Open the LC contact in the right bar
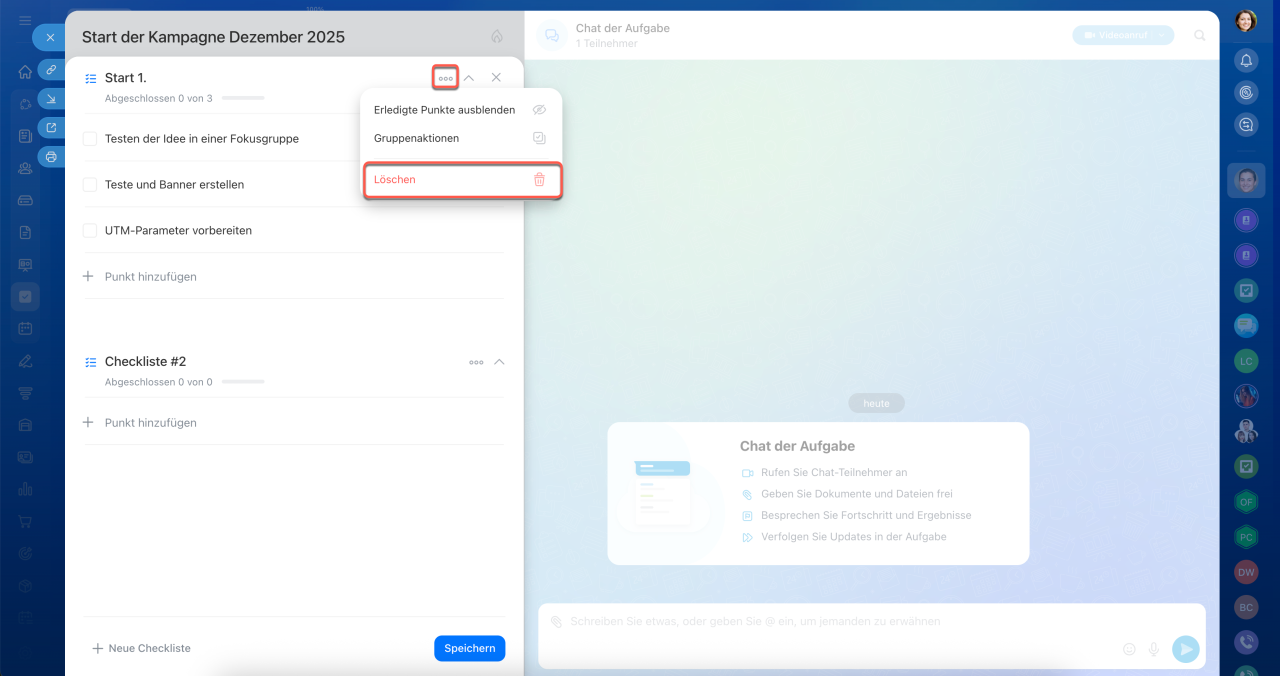Viewport: 1280px width, 676px height. (x=1246, y=360)
